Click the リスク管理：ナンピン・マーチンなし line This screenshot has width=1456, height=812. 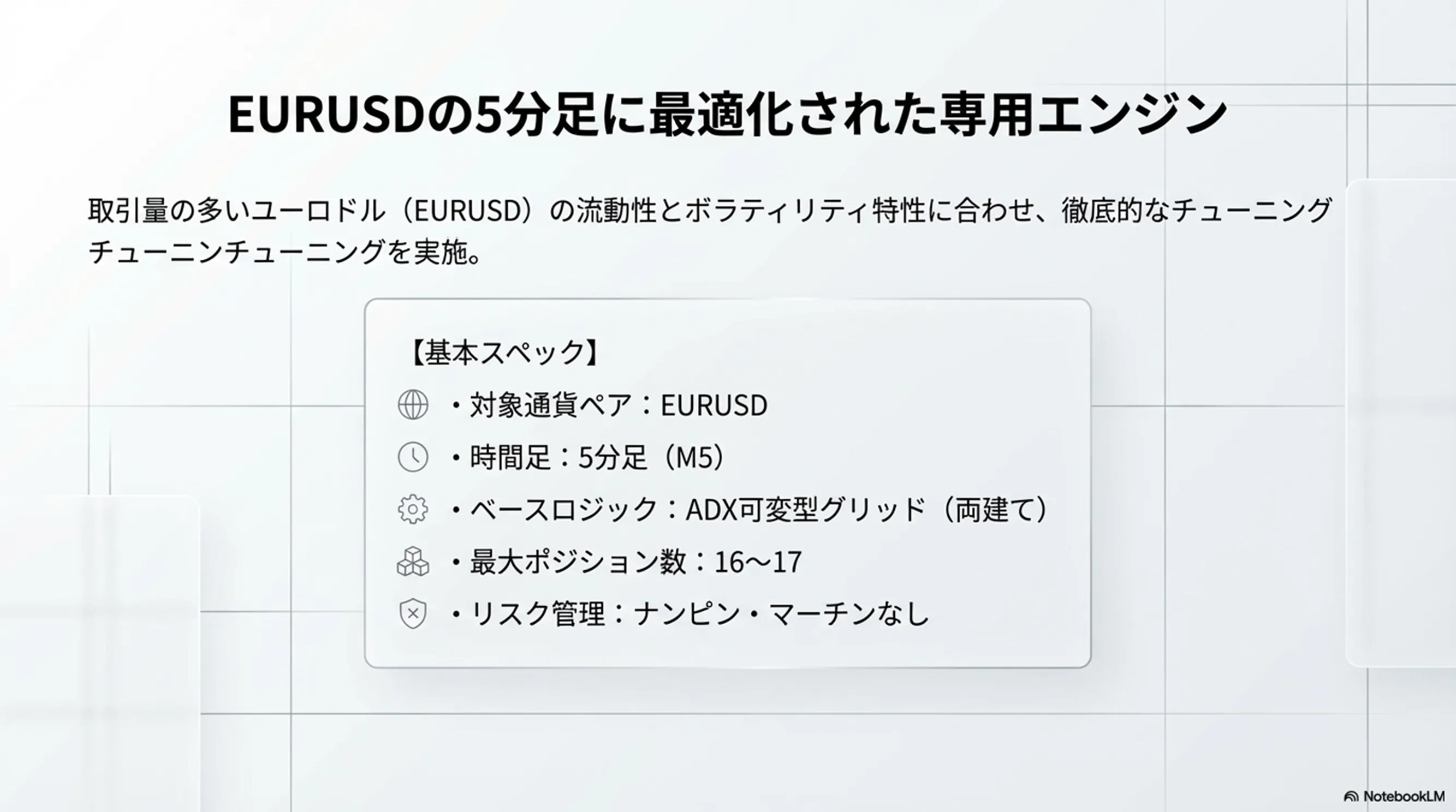coord(699,614)
